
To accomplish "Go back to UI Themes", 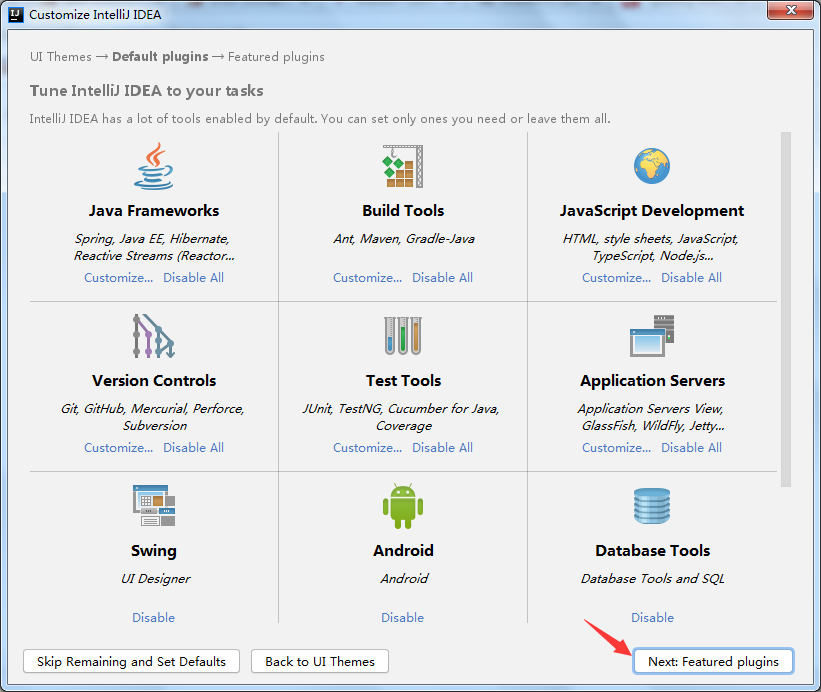I will pos(320,661).
